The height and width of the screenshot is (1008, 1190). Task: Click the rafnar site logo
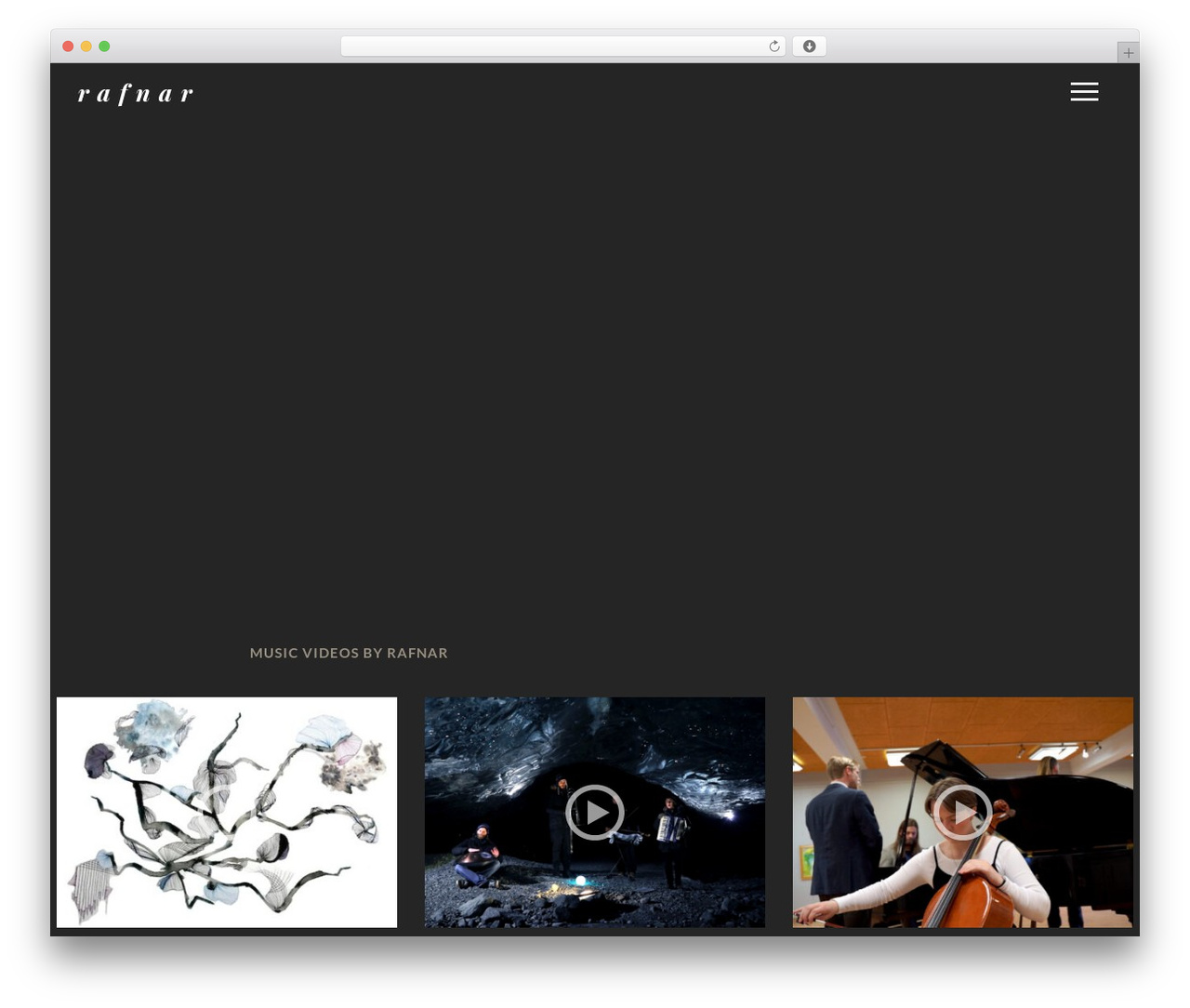[136, 93]
